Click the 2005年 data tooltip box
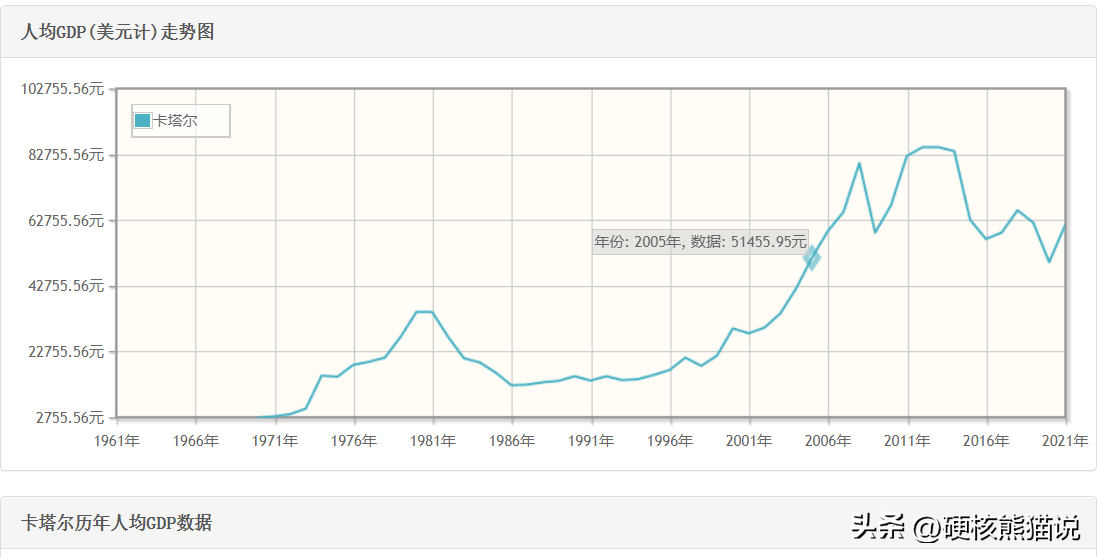Screen dimensions: 1097x557 [700, 241]
